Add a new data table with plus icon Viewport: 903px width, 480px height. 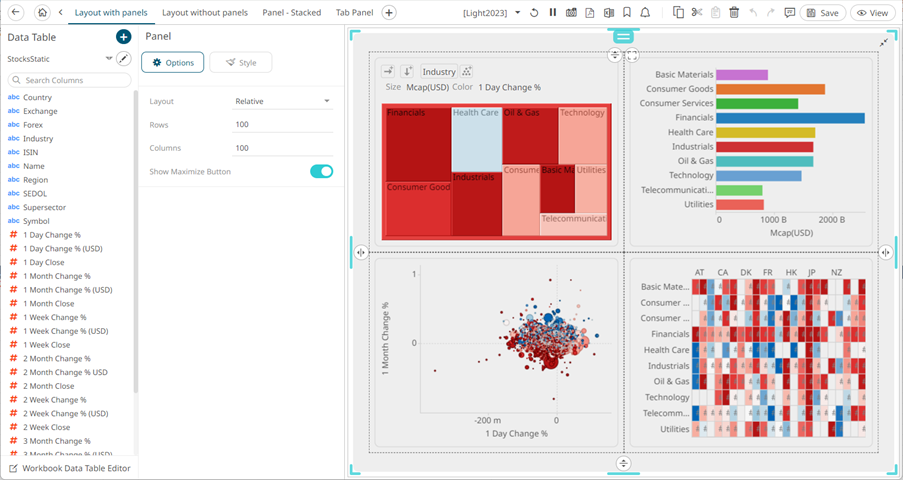pos(123,37)
